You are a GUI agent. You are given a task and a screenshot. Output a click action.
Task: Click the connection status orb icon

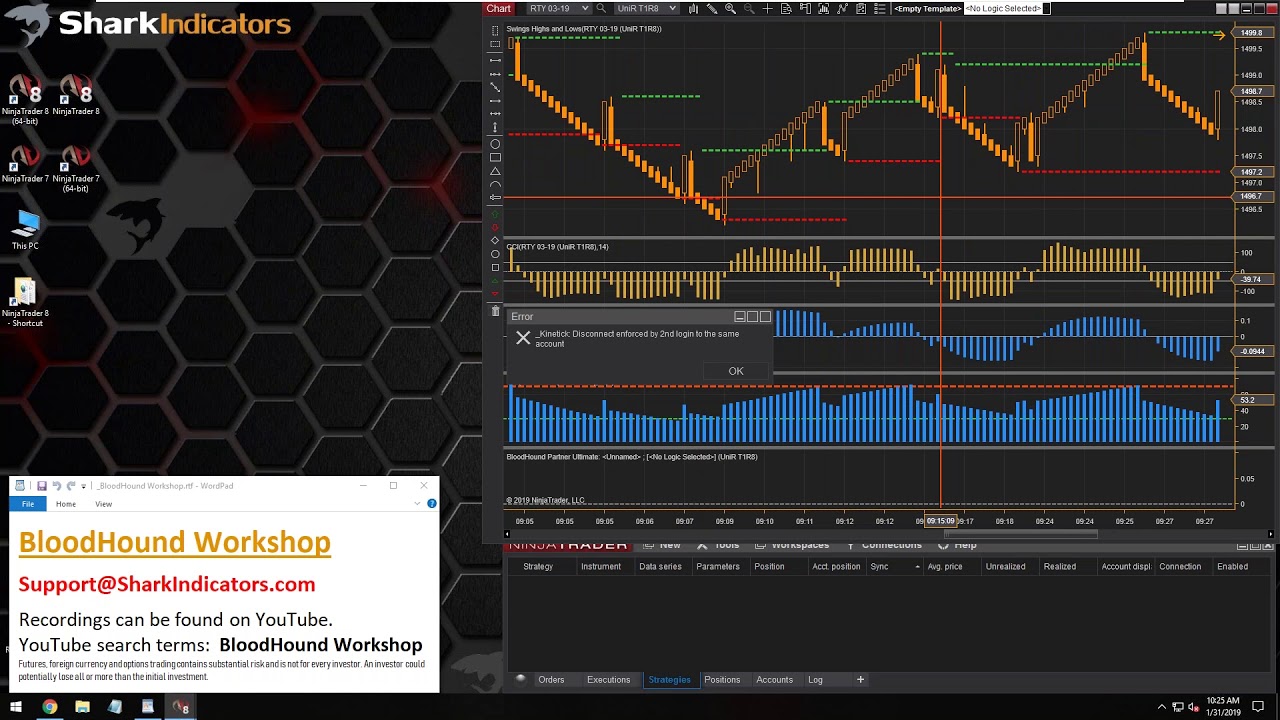[520, 679]
